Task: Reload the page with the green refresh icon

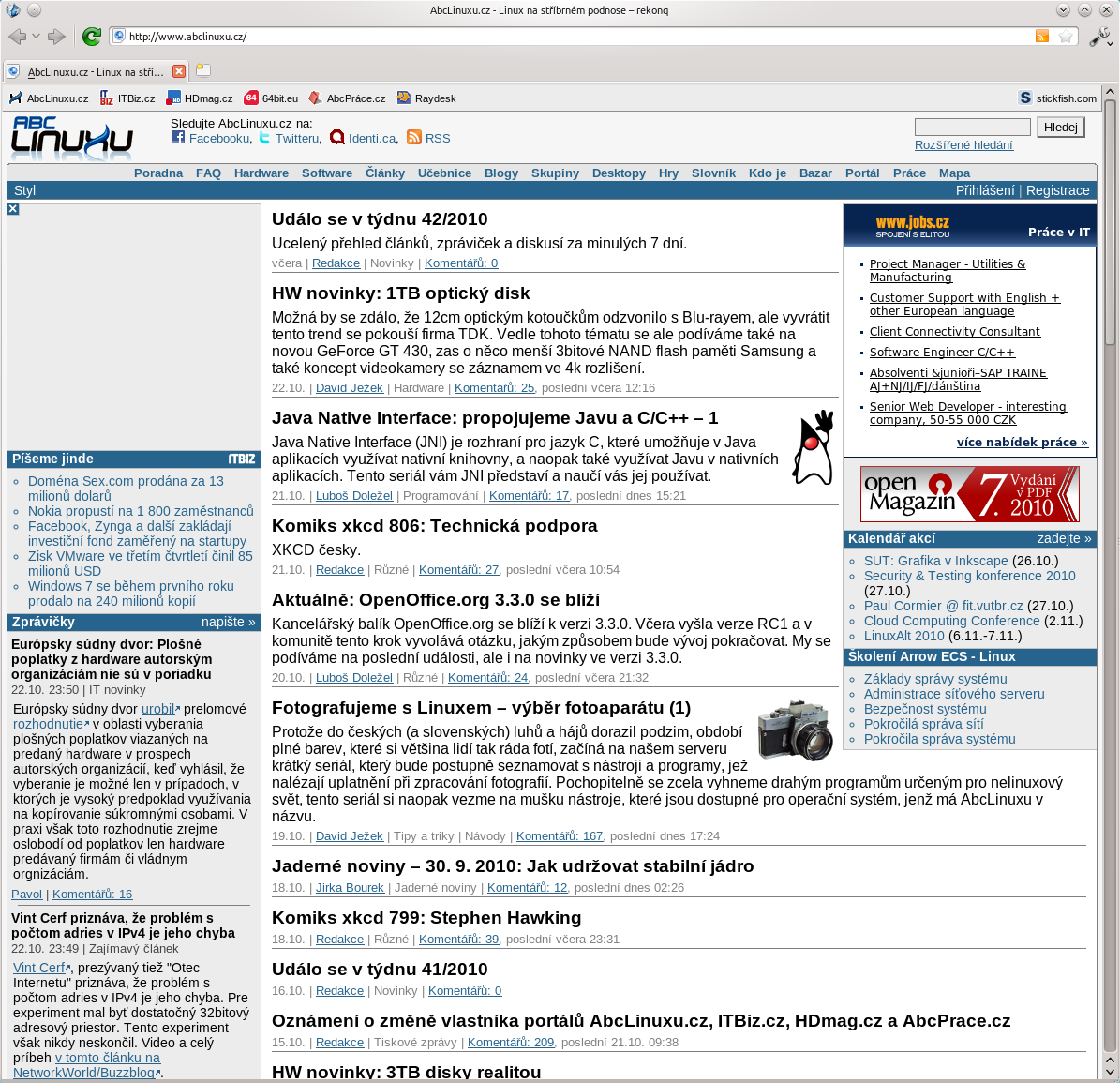Action: (x=91, y=37)
